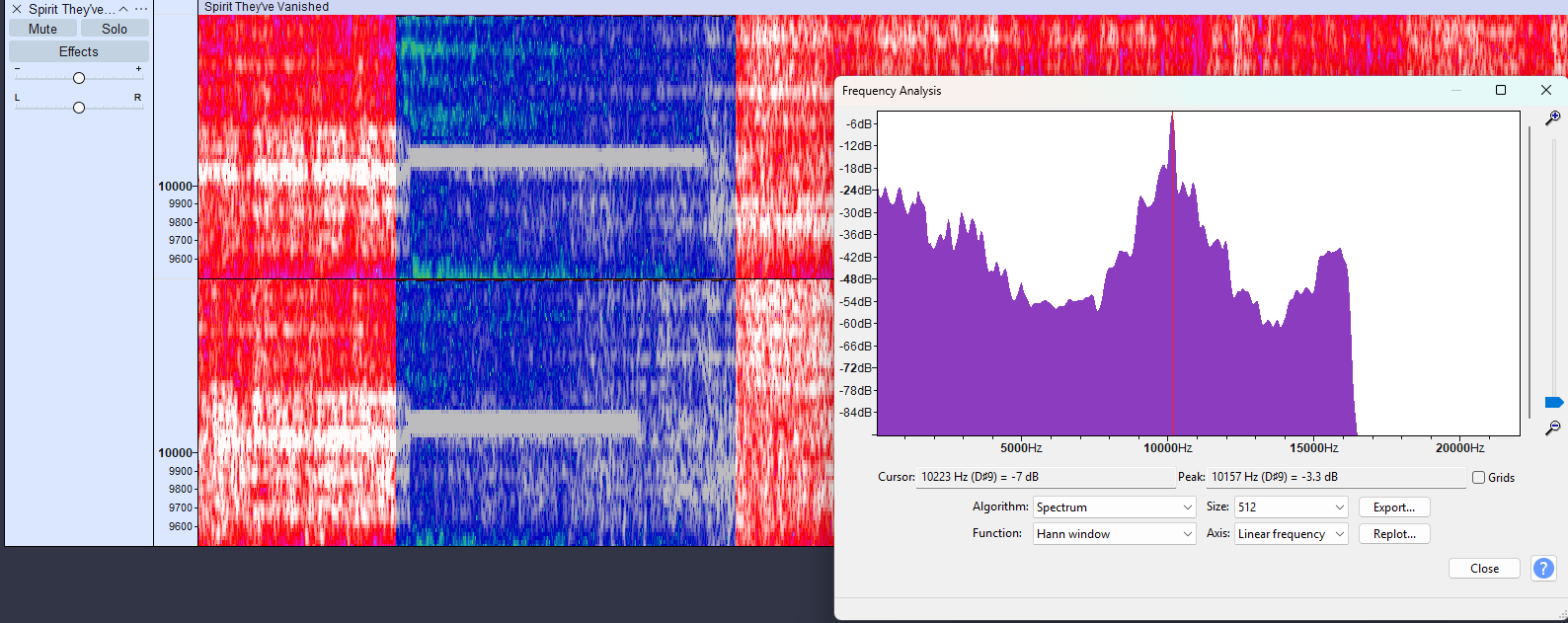This screenshot has width=1568, height=623.
Task: Solo the Spirit They've Vanished track
Action: click(x=115, y=29)
